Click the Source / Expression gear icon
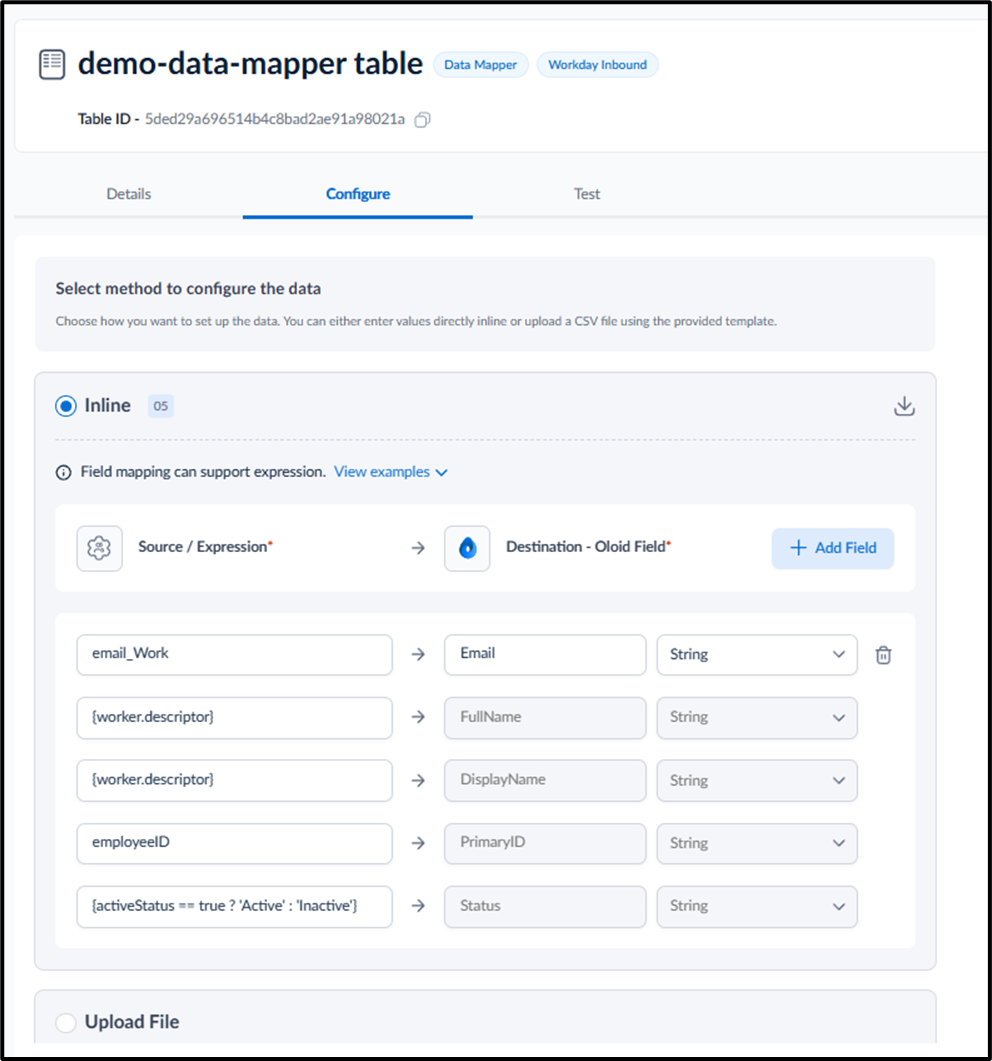The width and height of the screenshot is (992, 1061). [x=99, y=548]
